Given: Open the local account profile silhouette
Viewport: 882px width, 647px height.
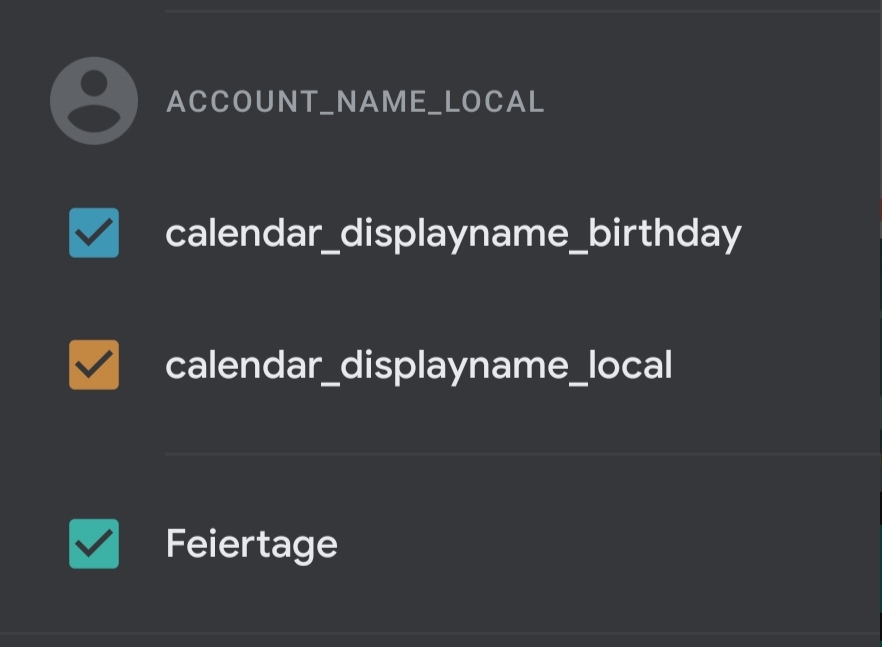Looking at the screenshot, I should (x=94, y=101).
